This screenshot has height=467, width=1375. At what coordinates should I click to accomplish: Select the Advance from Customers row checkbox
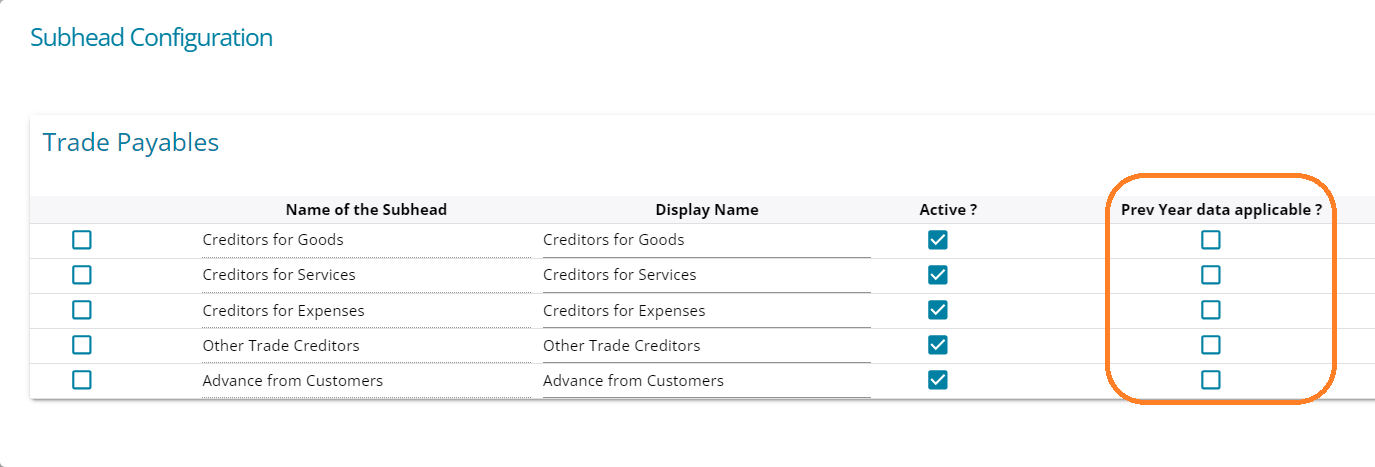82,380
